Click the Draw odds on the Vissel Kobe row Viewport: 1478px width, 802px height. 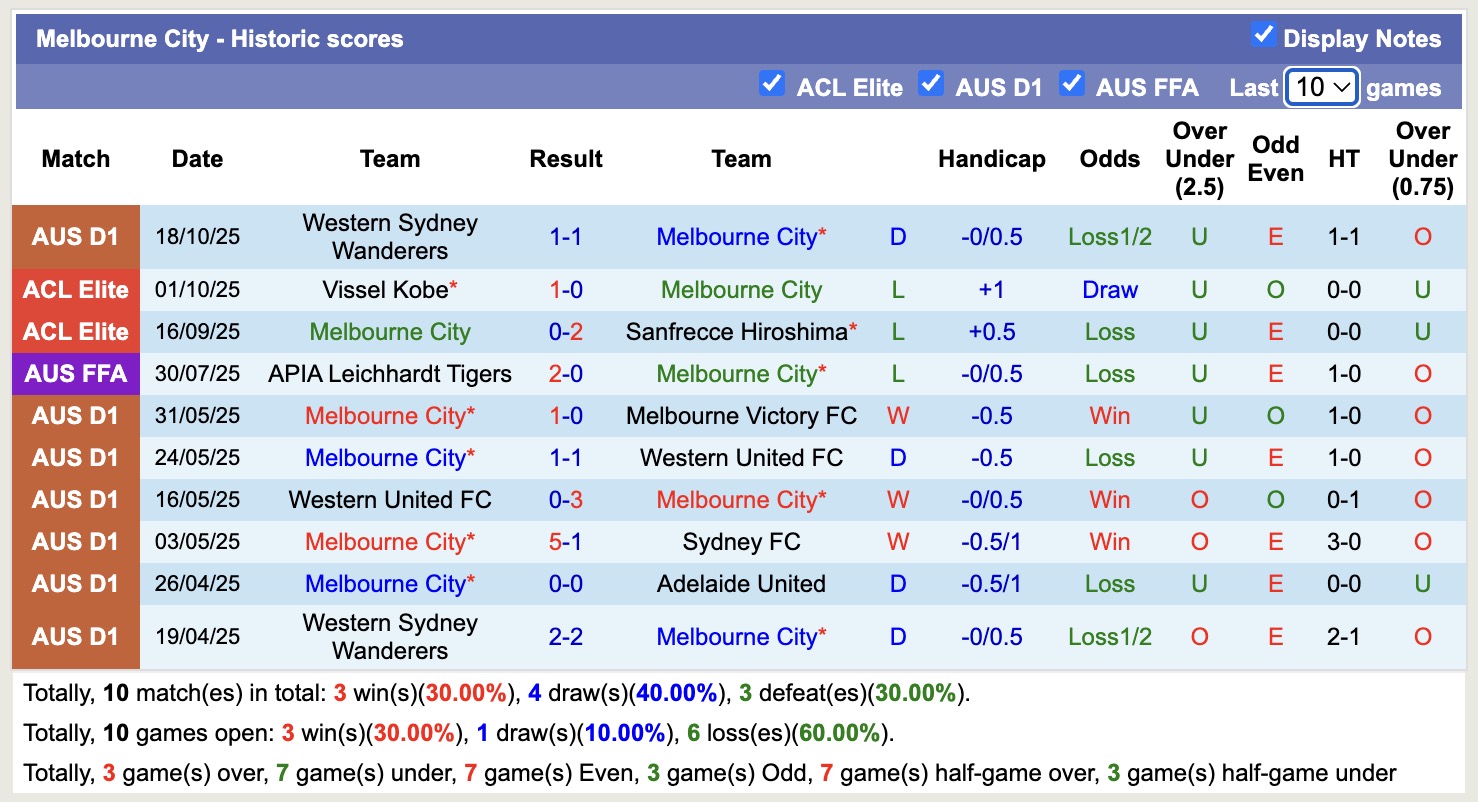[x=1109, y=290]
